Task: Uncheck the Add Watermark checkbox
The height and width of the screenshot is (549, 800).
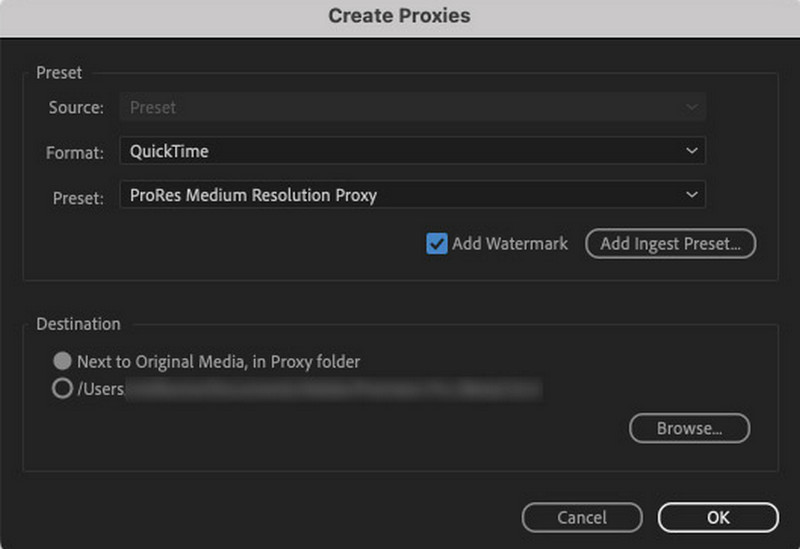Action: pyautogui.click(x=437, y=243)
